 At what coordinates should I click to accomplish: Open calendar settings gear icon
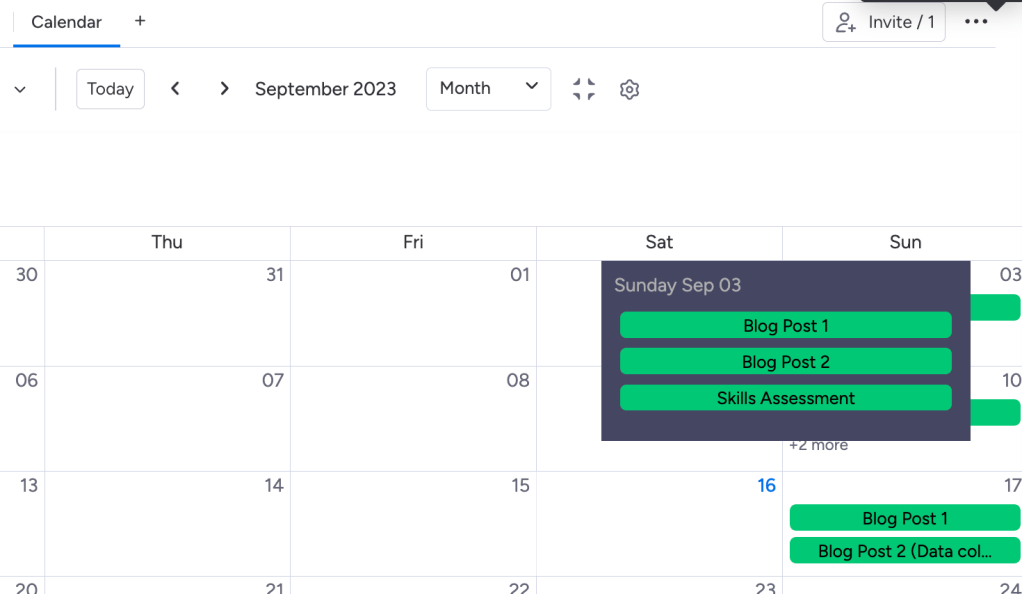pos(629,90)
